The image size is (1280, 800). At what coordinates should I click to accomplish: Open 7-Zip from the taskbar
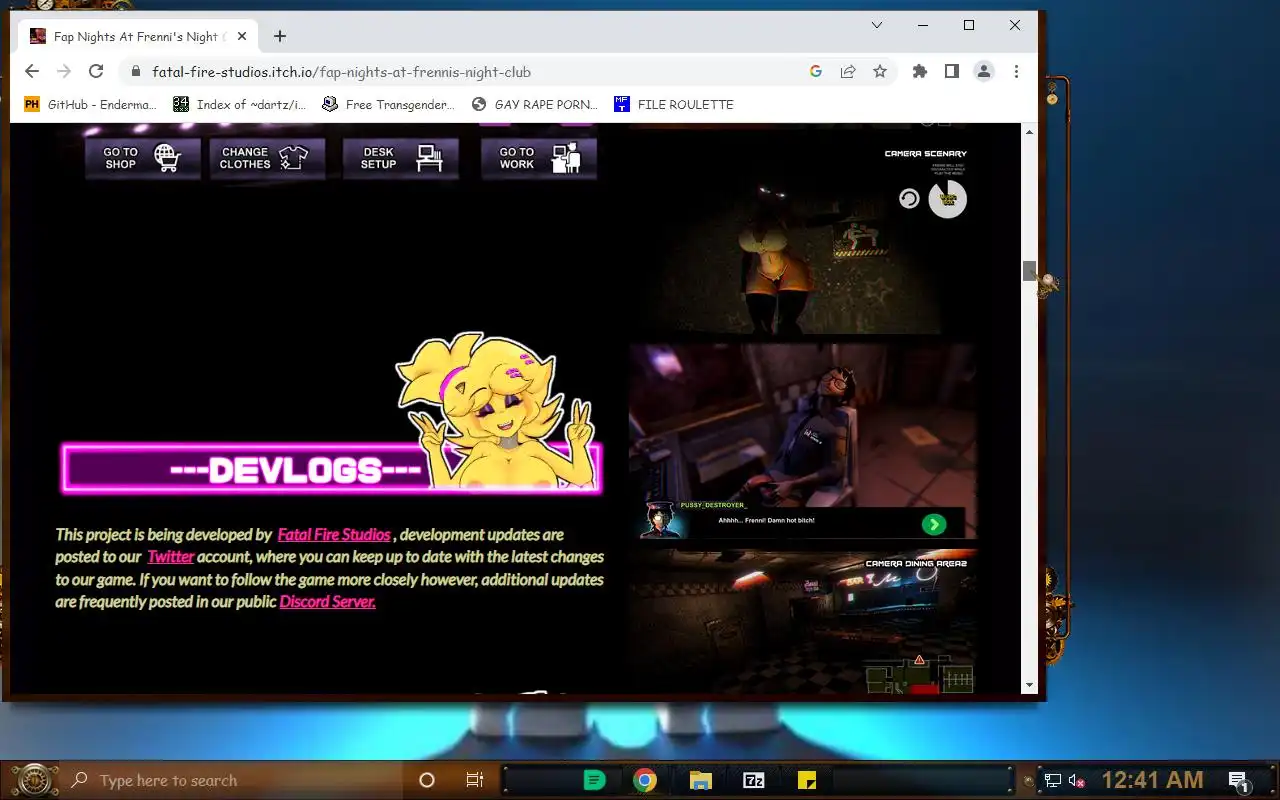(x=753, y=780)
